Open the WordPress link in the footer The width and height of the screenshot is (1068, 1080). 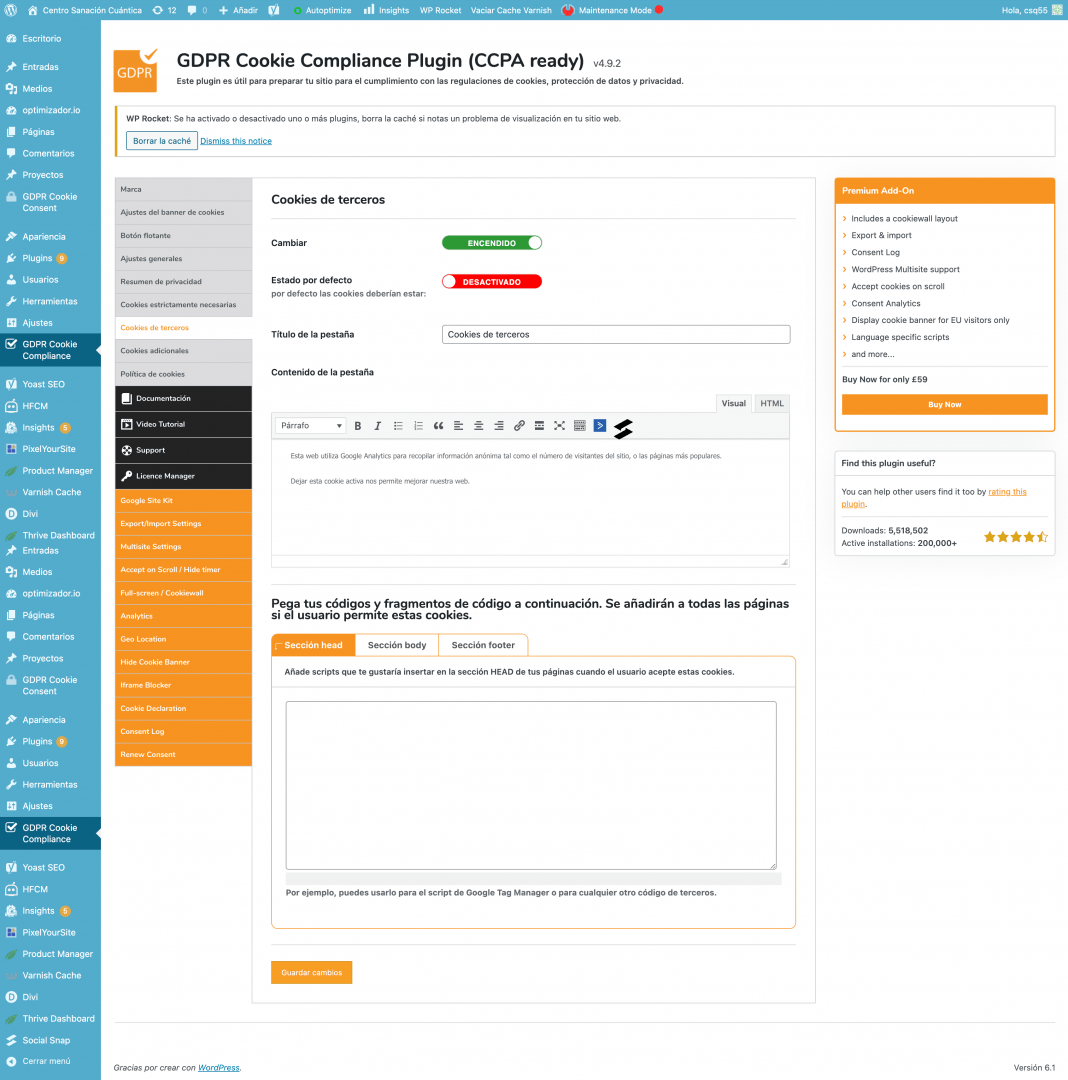[x=219, y=1068]
